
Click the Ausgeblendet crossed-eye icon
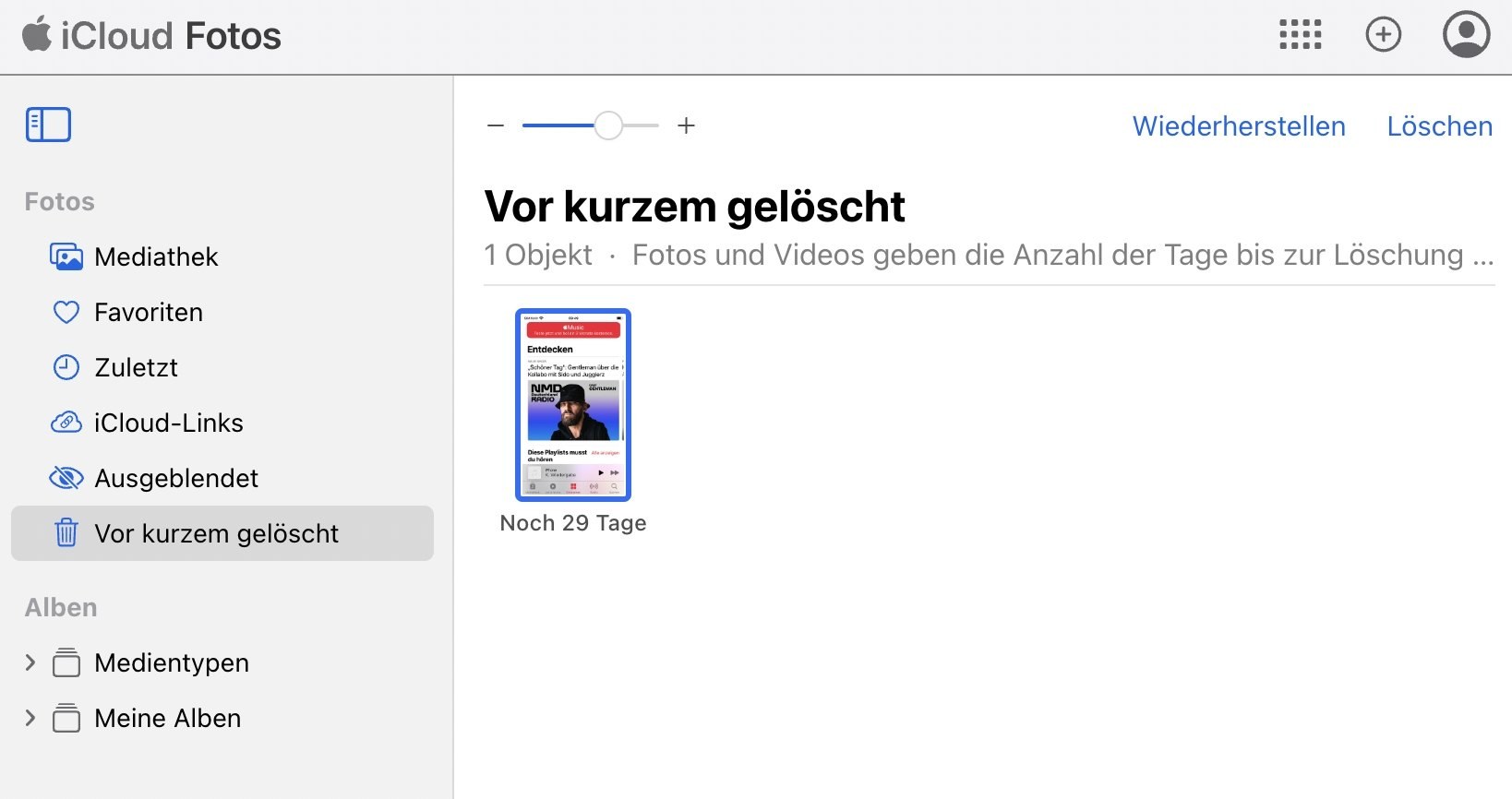click(66, 478)
